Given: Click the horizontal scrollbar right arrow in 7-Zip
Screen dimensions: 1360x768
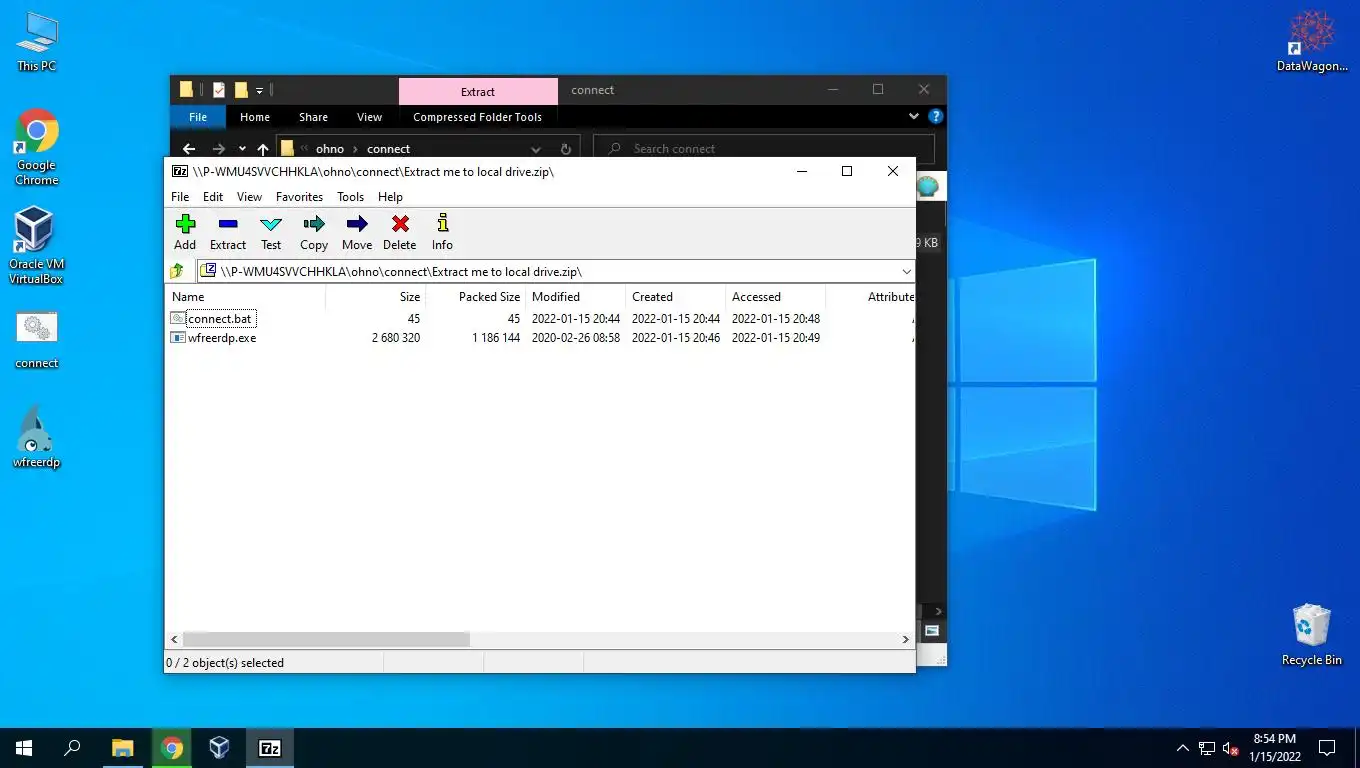Looking at the screenshot, I should [906, 639].
